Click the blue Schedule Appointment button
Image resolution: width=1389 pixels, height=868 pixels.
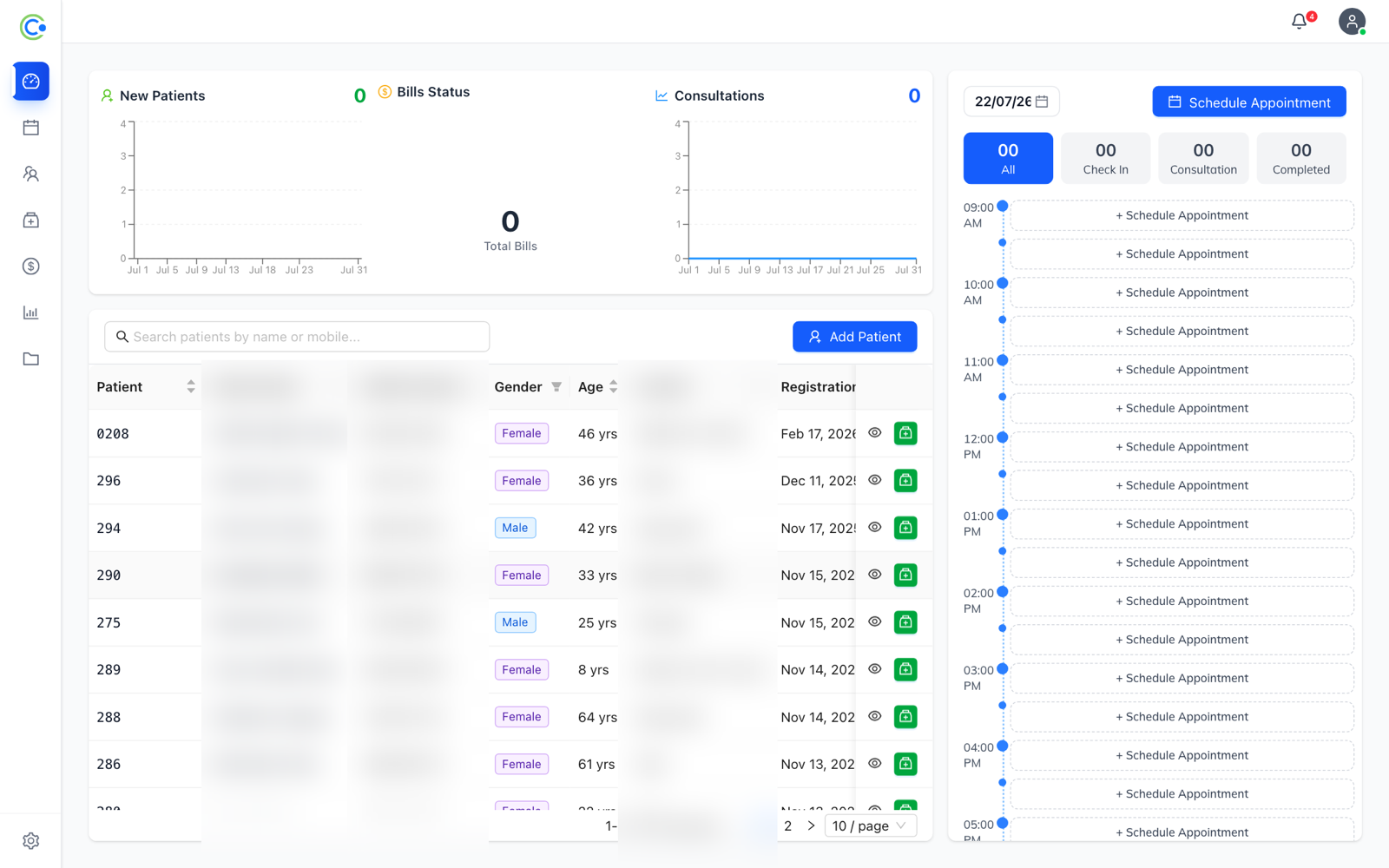[x=1249, y=102]
